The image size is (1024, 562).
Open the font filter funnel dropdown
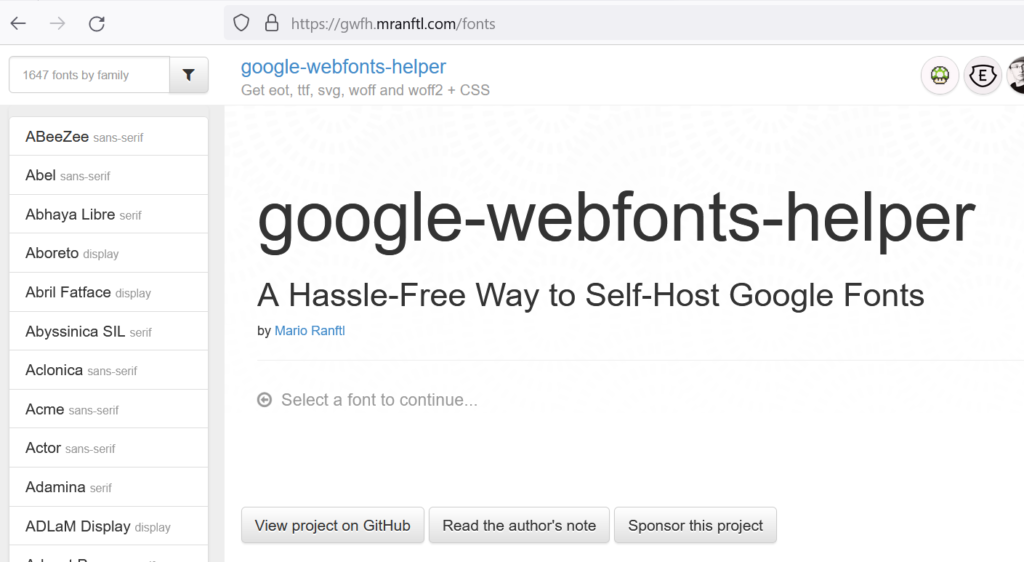click(x=189, y=75)
